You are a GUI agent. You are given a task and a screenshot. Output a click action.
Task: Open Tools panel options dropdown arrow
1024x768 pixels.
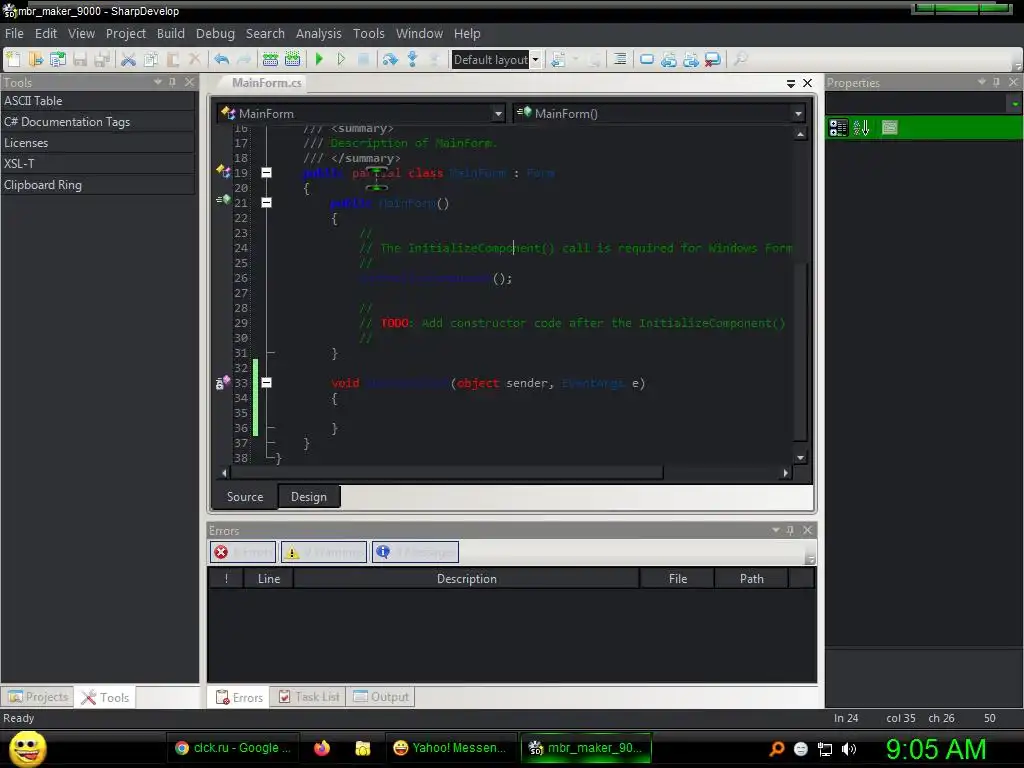coord(157,82)
